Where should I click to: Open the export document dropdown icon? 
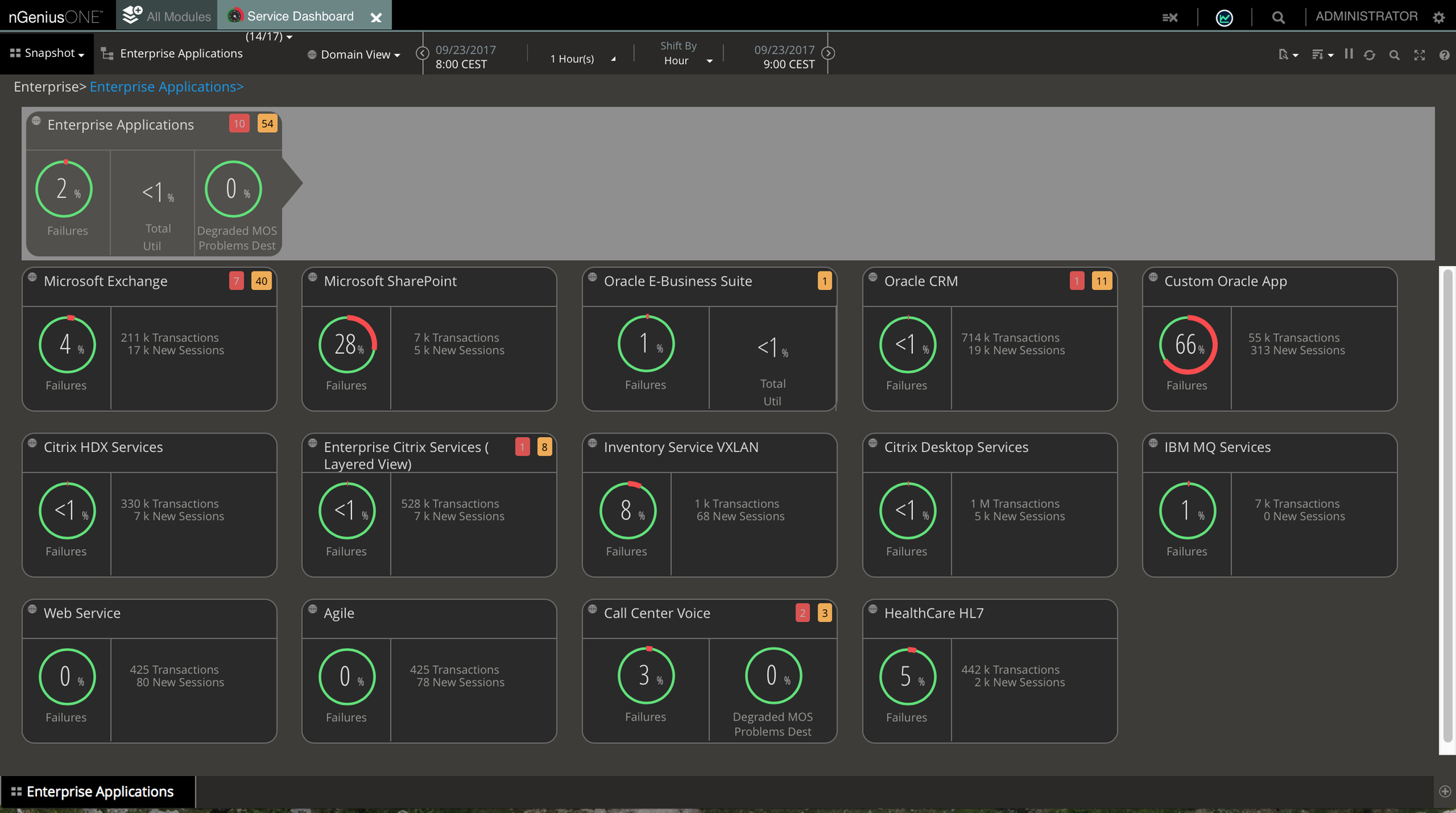click(1288, 55)
